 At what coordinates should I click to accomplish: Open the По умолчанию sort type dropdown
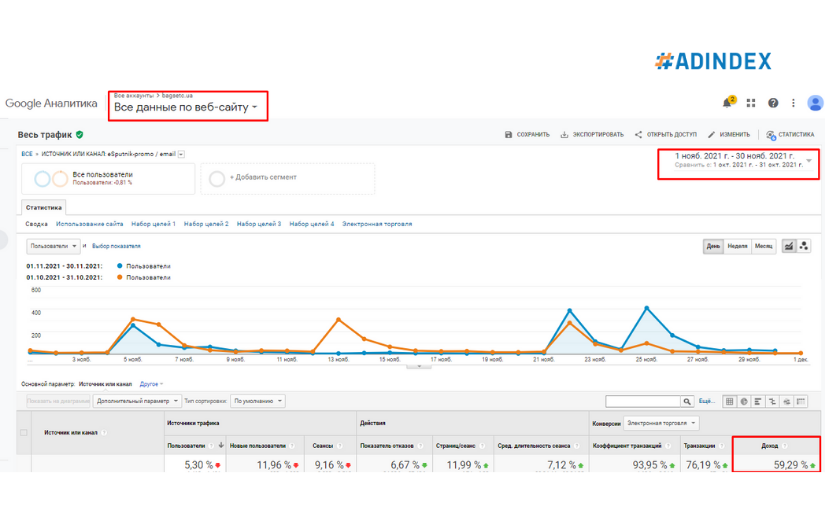(258, 401)
